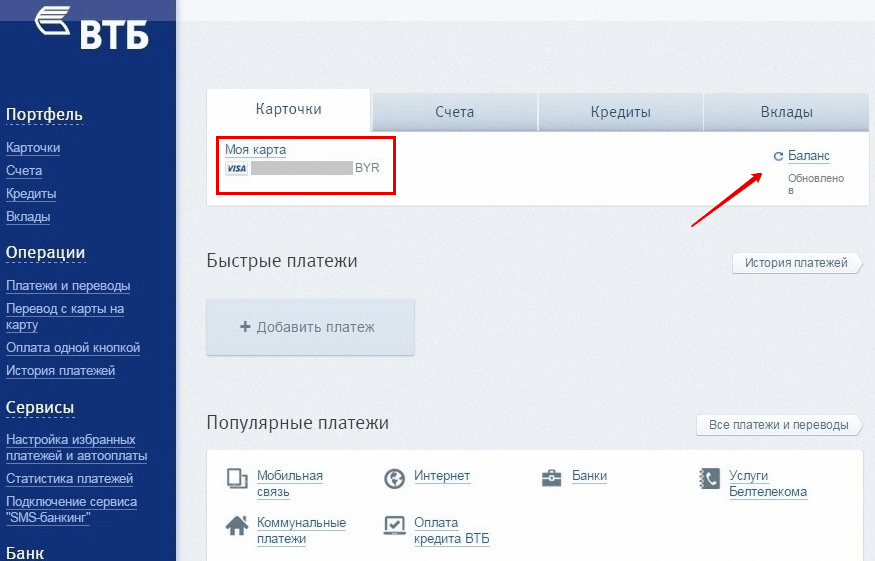
Task: Open Платежи и переводы in sidebar
Action: click(x=68, y=286)
